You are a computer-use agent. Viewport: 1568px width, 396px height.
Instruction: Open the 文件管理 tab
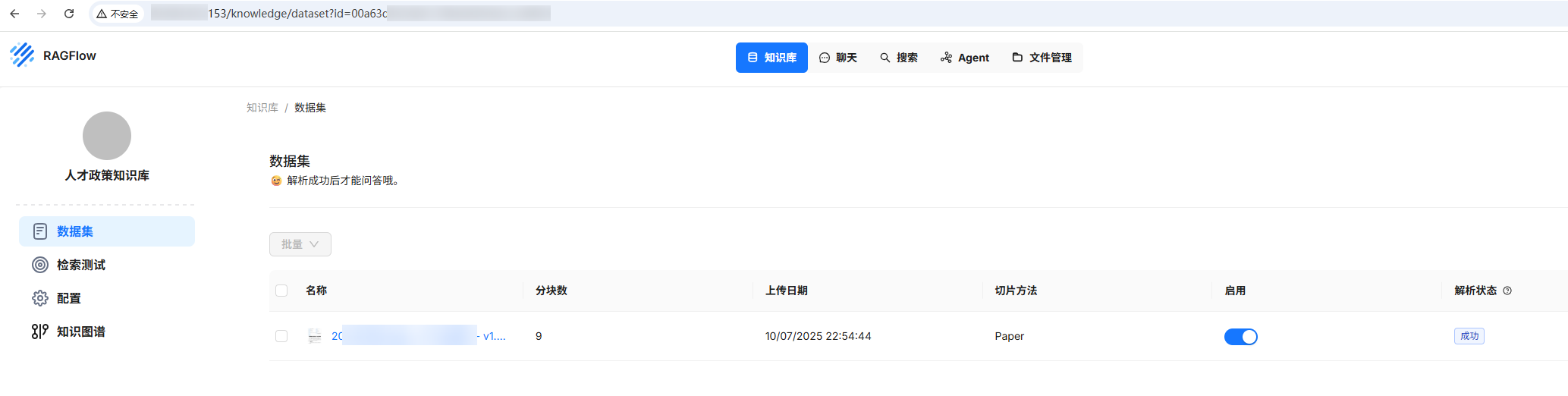1042,58
